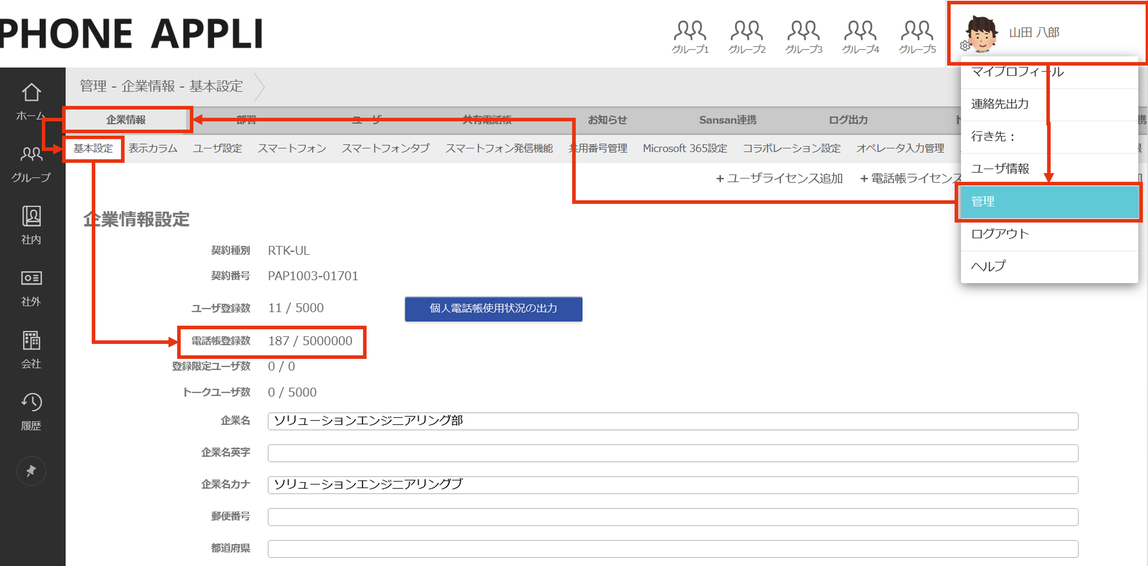Click 個人電話帳使用状況の出力 button

point(493,309)
